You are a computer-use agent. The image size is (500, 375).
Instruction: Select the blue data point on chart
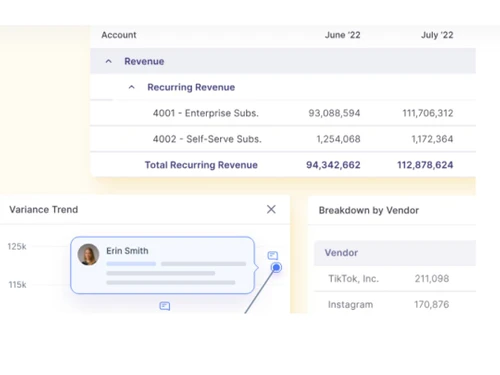[276, 267]
